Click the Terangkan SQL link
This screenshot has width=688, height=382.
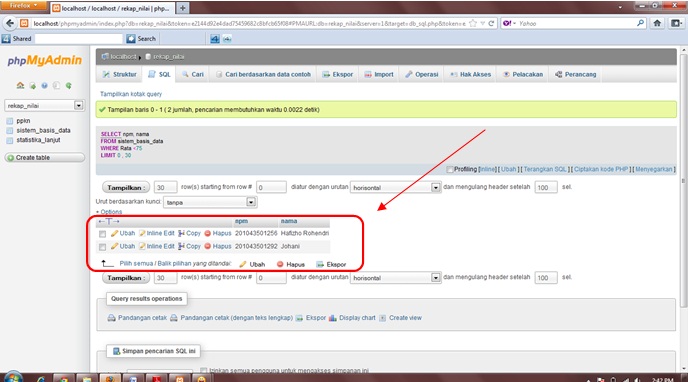pos(545,169)
